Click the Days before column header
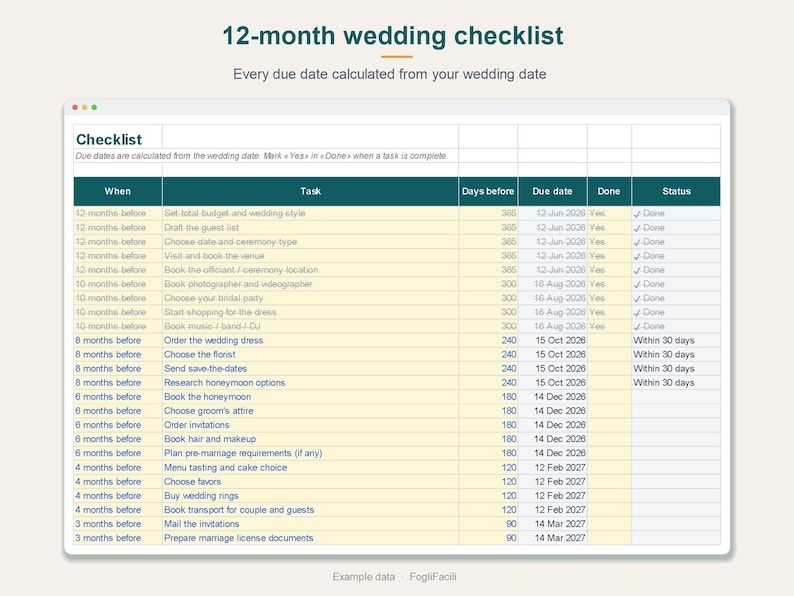Screen dimensions: 794x596 click(x=488, y=191)
